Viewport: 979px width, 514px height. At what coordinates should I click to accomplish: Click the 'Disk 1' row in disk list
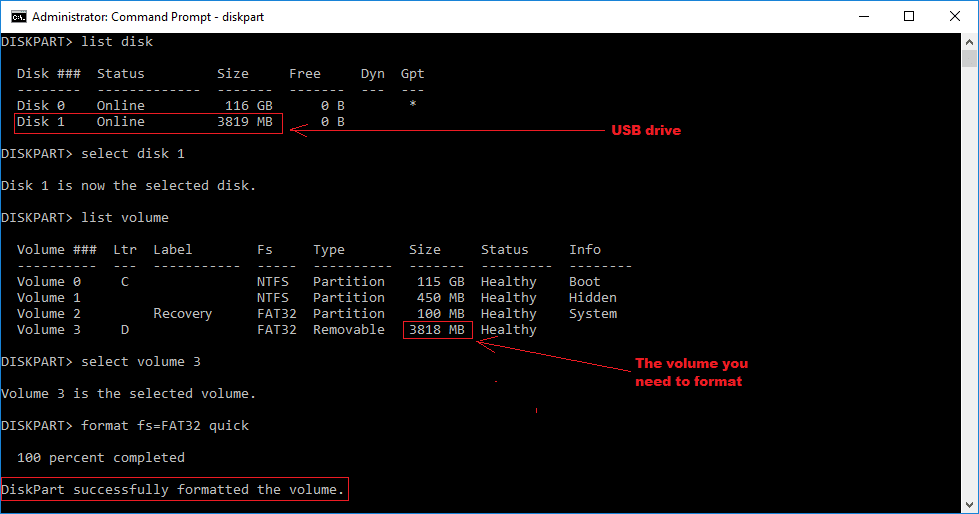coord(150,122)
